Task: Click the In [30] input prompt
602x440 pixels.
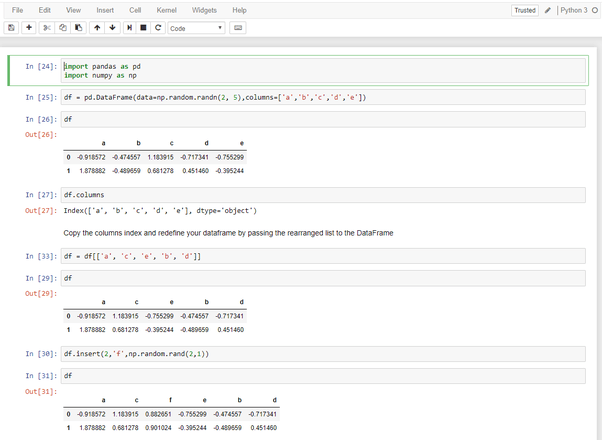Action: pyautogui.click(x=41, y=354)
